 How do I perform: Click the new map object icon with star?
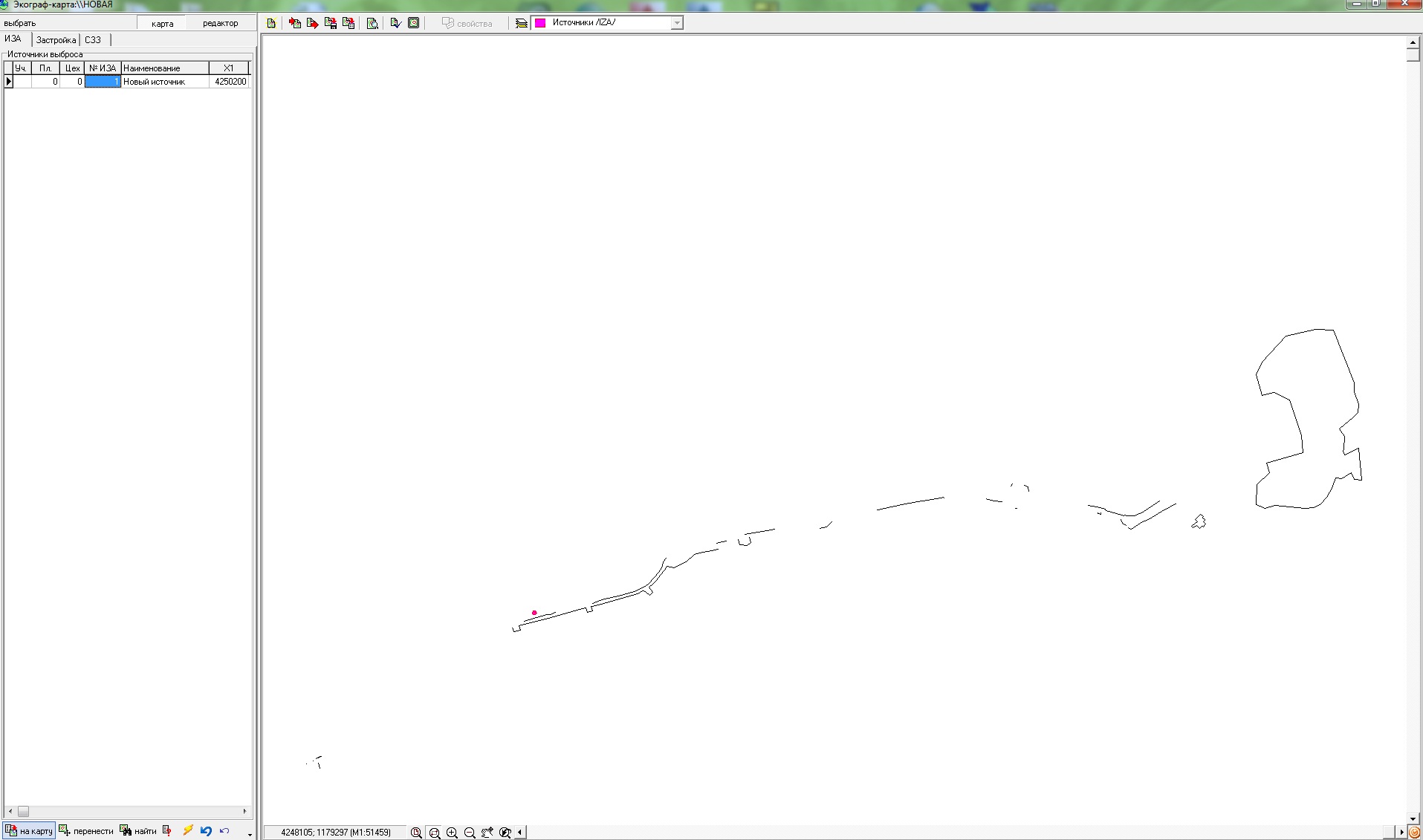pyautogui.click(x=271, y=23)
